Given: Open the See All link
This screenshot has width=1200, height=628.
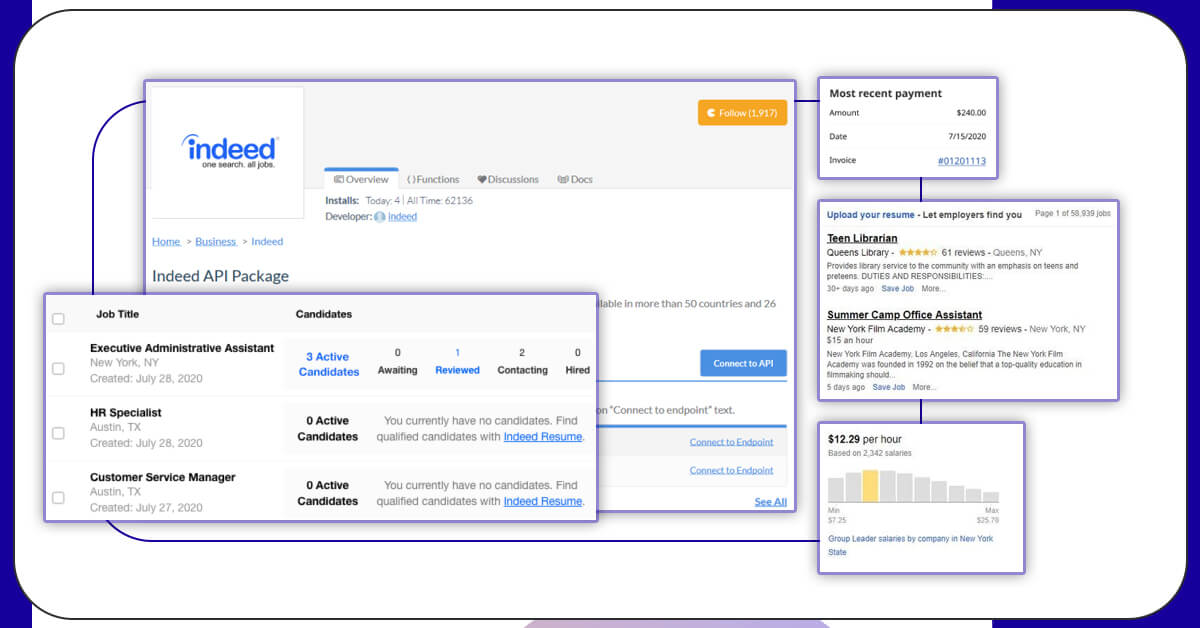Looking at the screenshot, I should pyautogui.click(x=770, y=502).
